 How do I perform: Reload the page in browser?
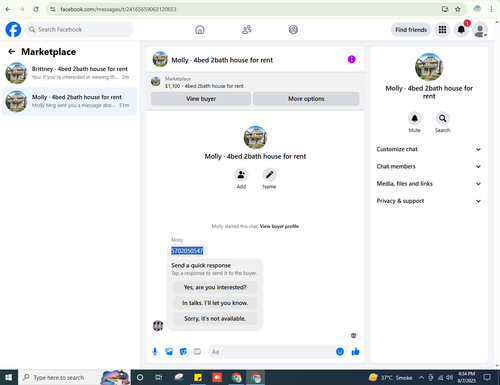[36, 9]
